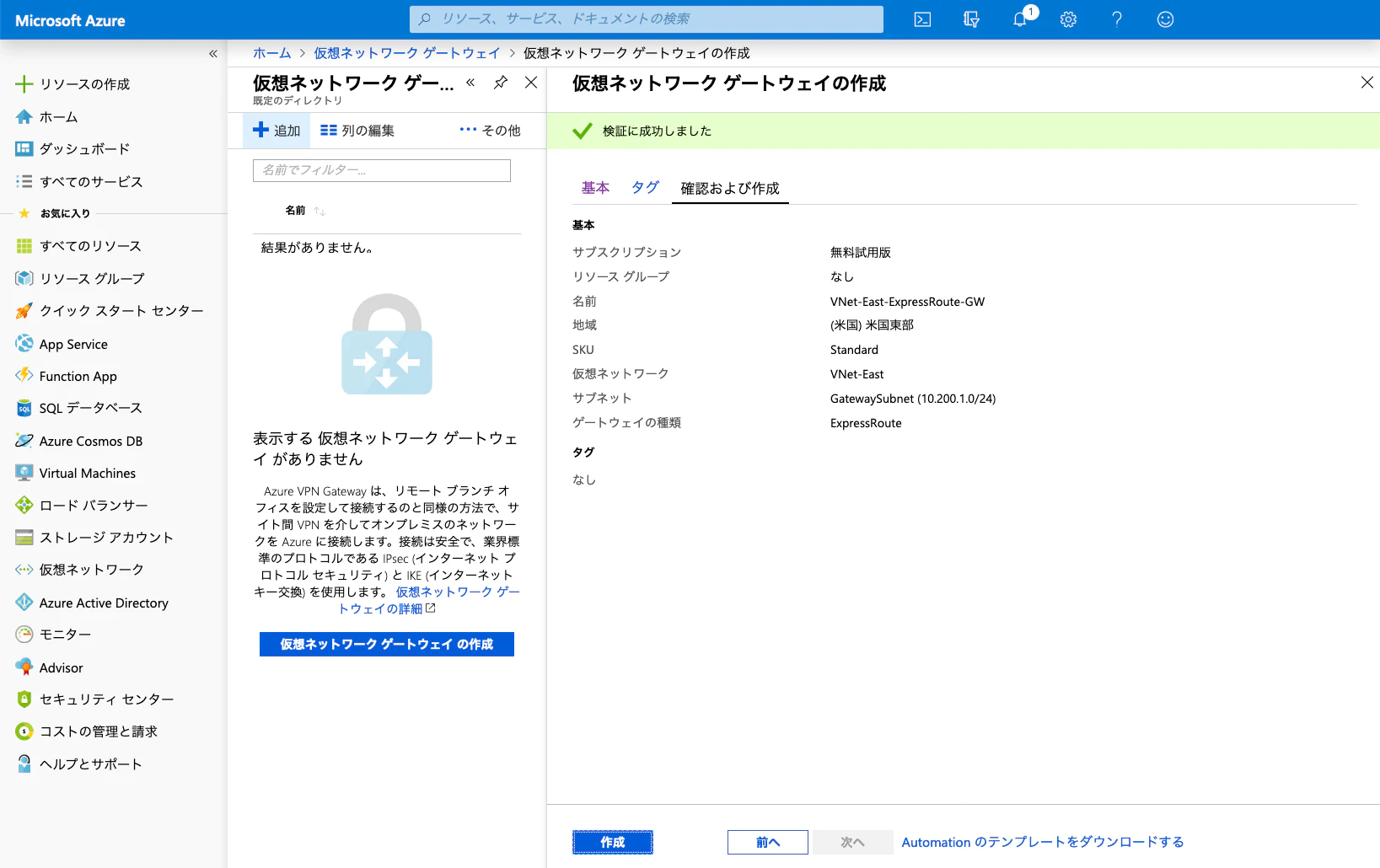1380x868 pixels.
Task: Open the help question mark icon
Action: (x=1117, y=19)
